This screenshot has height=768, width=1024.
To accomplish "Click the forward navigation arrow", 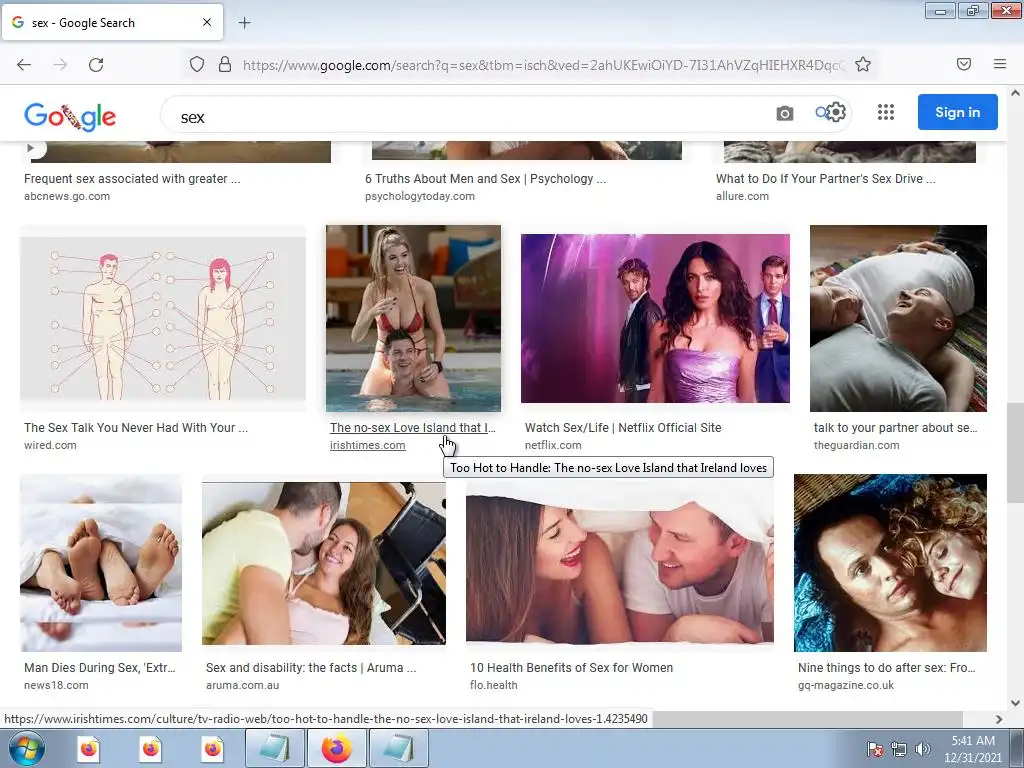I will pyautogui.click(x=60, y=65).
